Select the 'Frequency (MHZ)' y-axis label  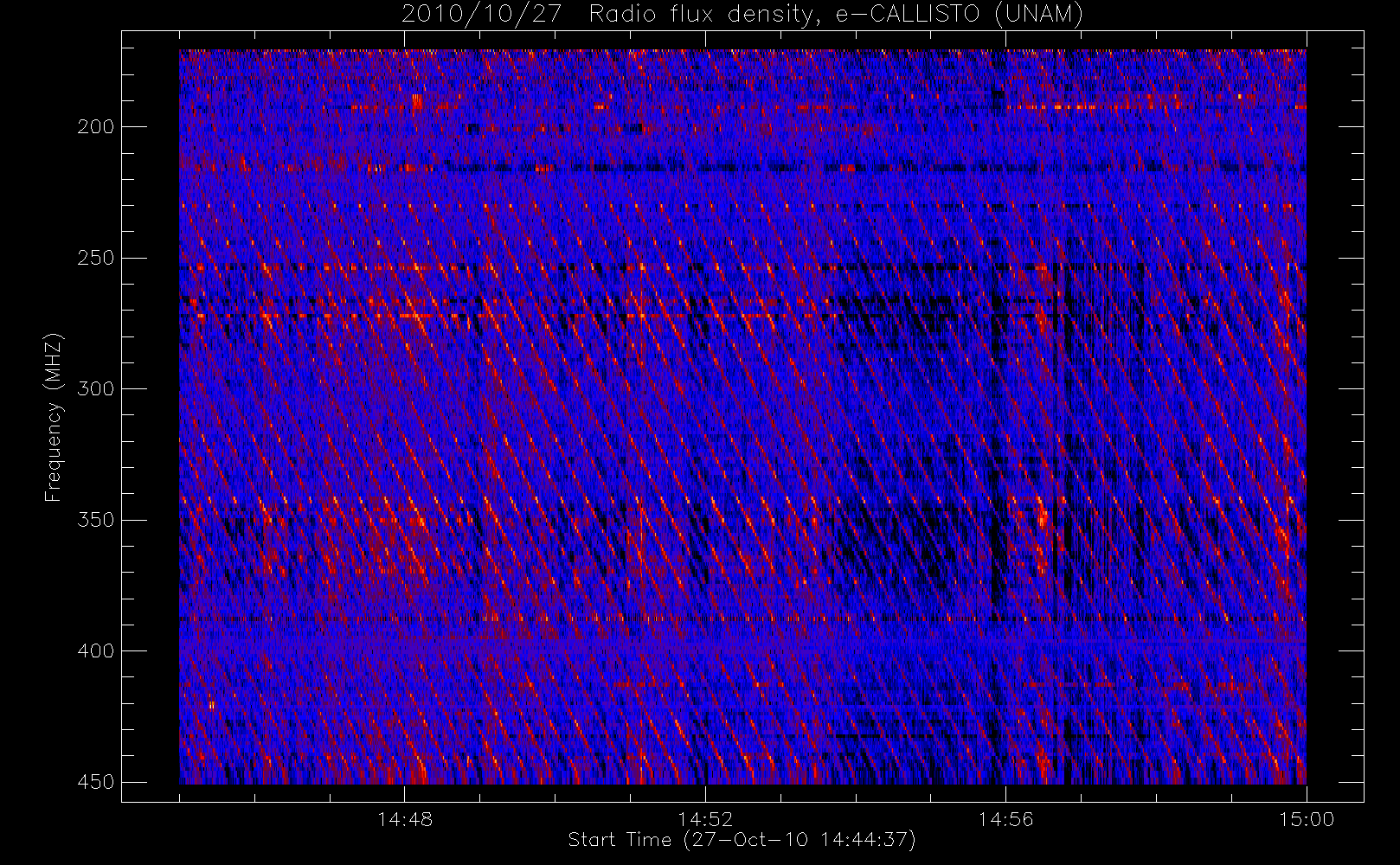[54, 416]
